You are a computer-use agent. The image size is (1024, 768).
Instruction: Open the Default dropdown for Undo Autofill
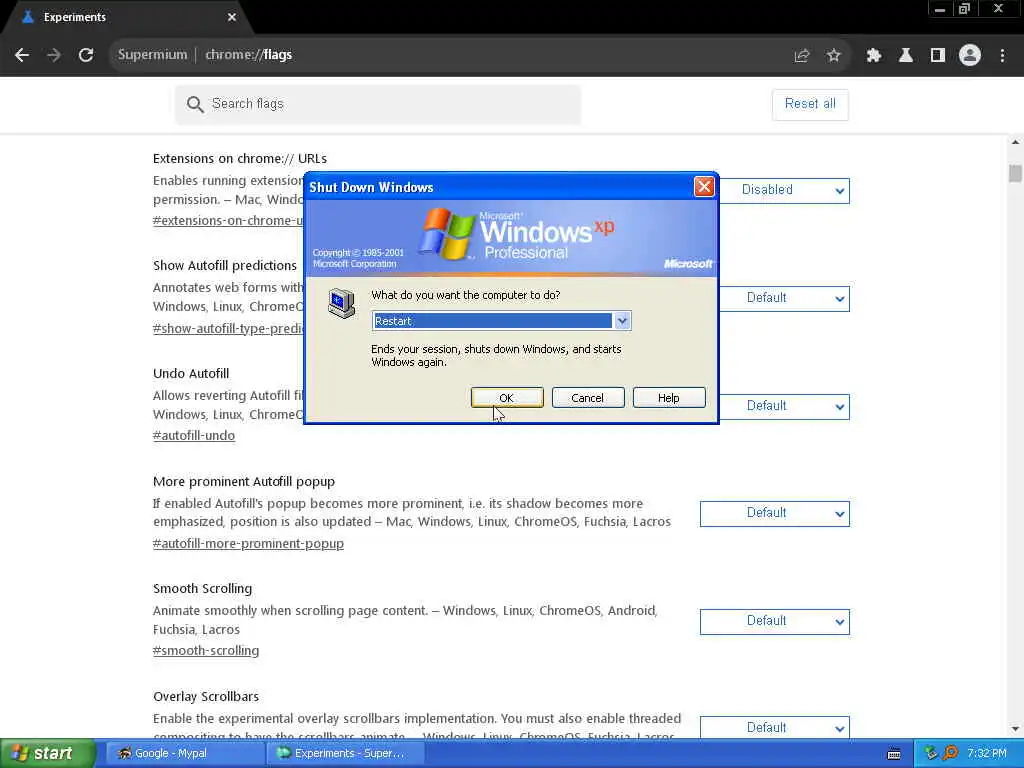tap(784, 406)
